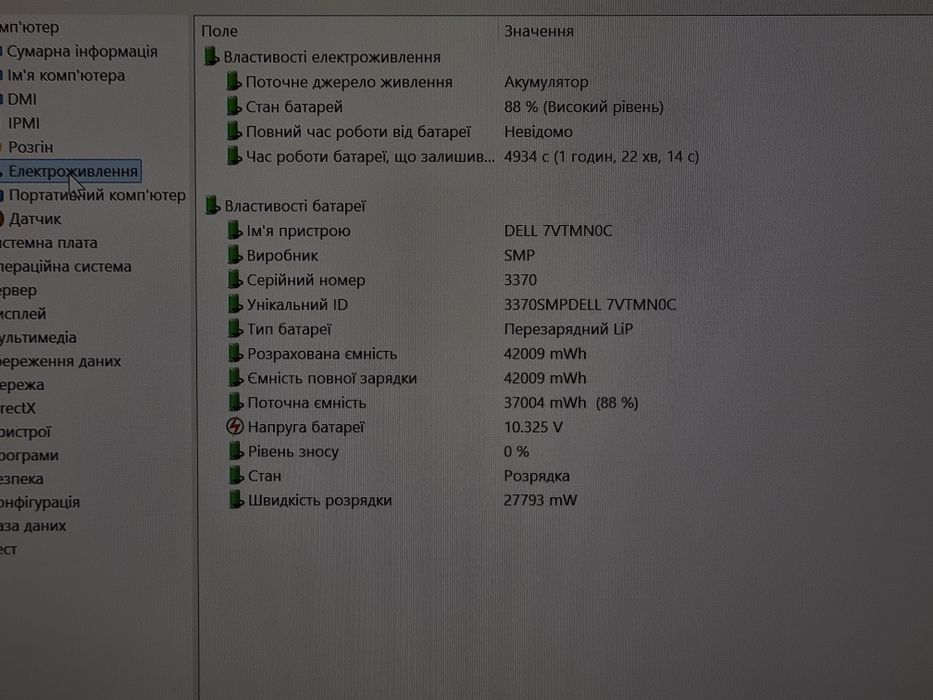Select the Напруга батареї row label
This screenshot has width=933, height=700.
pyautogui.click(x=306, y=427)
